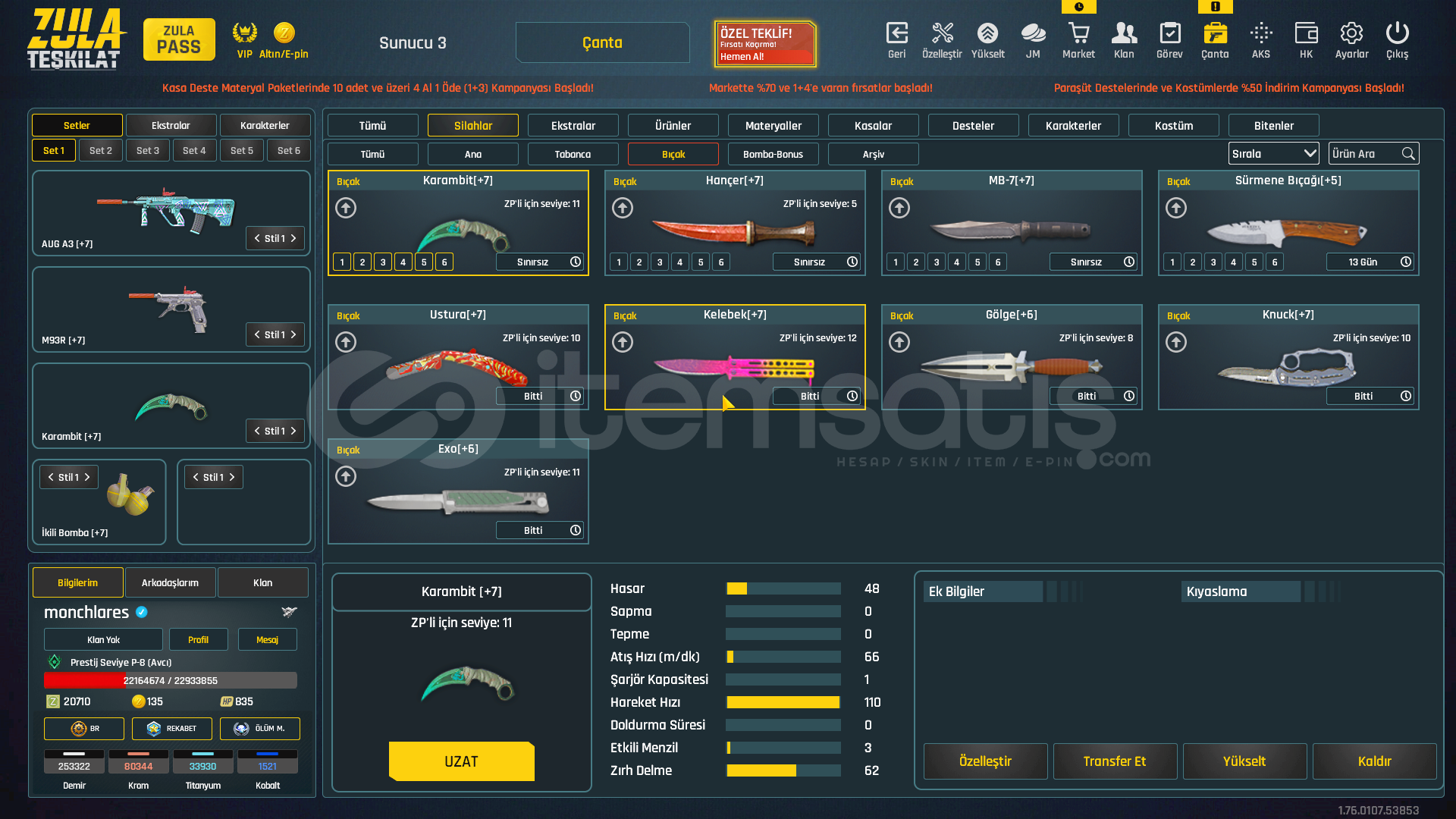Click clock icon on Sürmene 13 Gün
The width and height of the screenshot is (1456, 819).
(1406, 262)
